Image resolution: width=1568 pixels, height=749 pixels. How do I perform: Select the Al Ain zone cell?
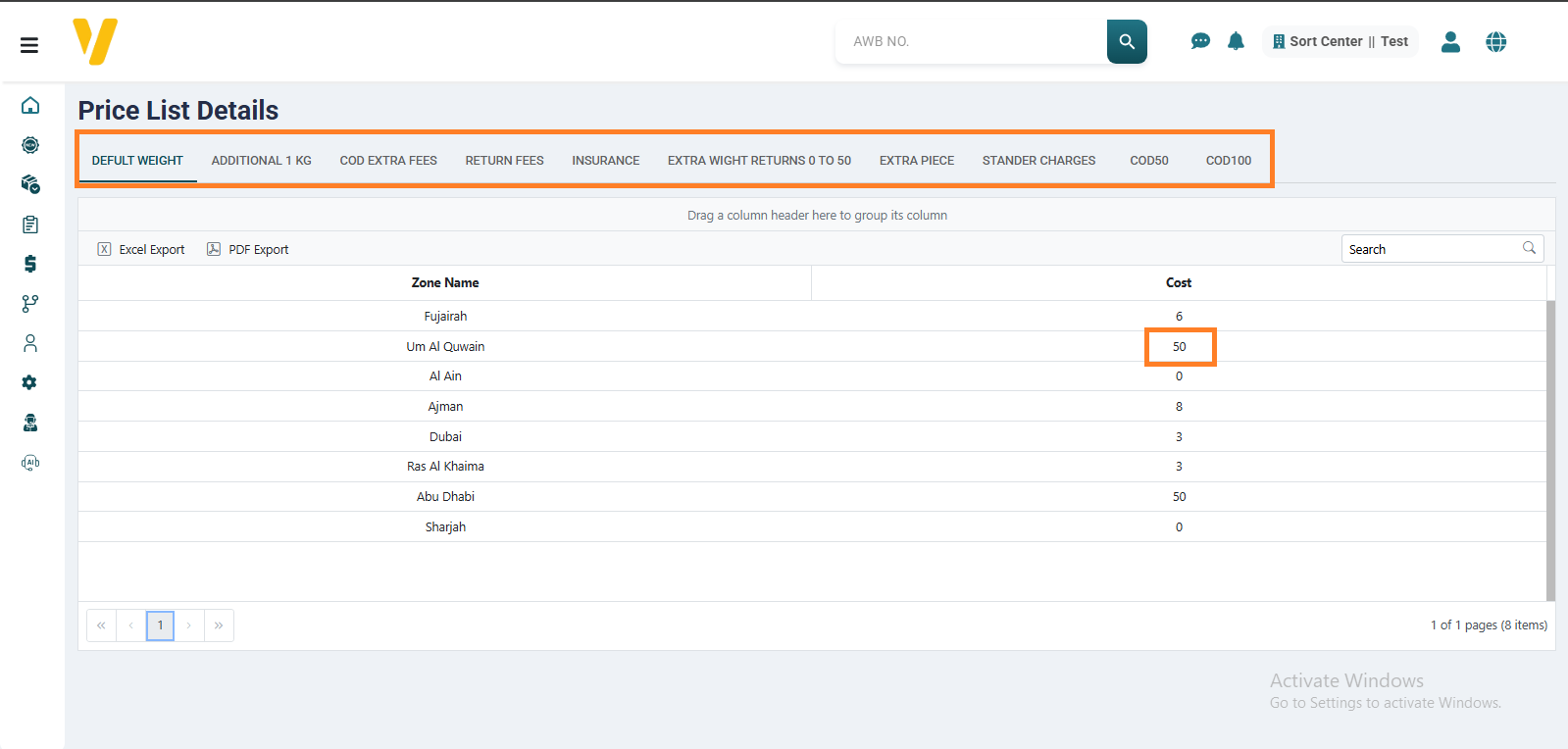tap(445, 375)
